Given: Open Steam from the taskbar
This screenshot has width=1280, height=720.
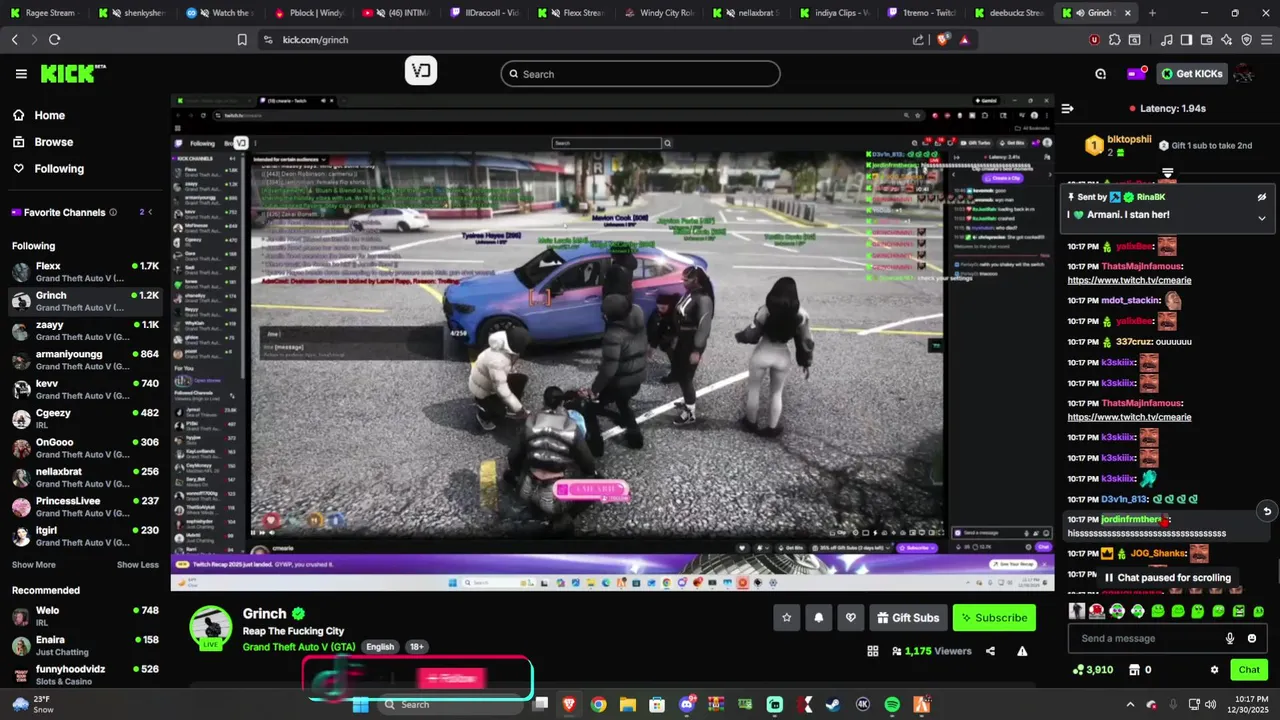Looking at the screenshot, I should point(832,705).
